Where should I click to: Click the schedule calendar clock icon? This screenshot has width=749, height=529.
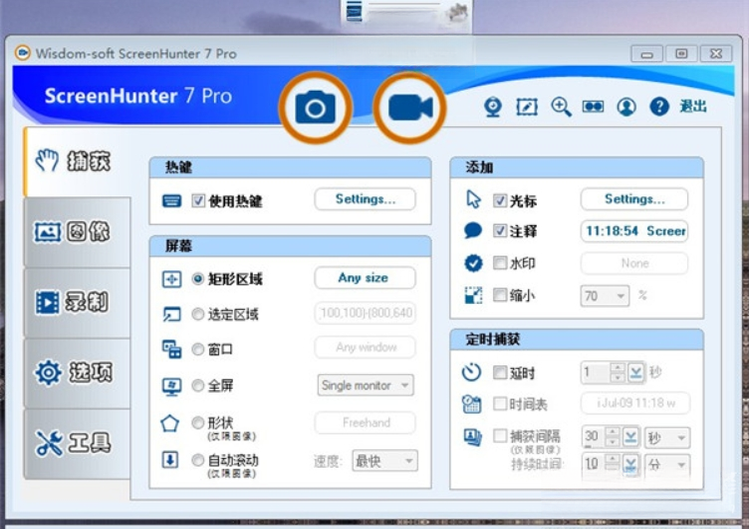[x=472, y=404]
